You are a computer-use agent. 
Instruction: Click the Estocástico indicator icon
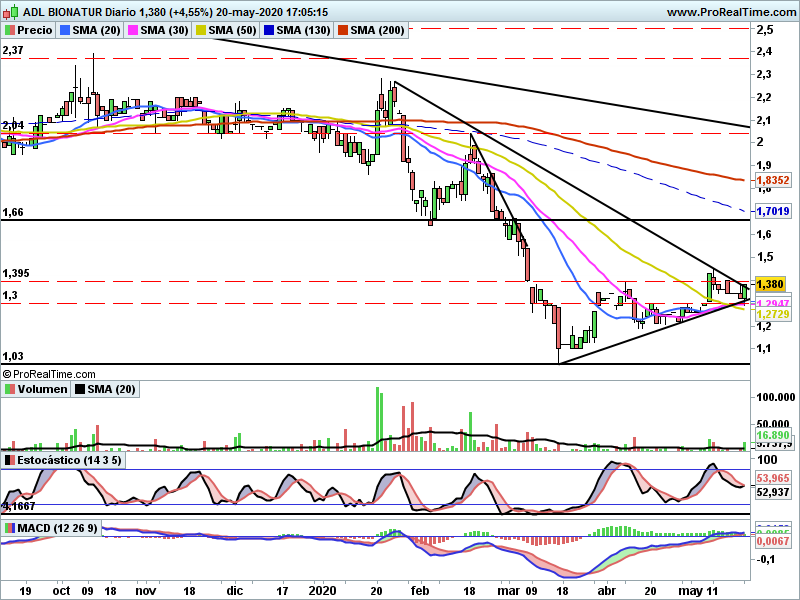[10, 460]
